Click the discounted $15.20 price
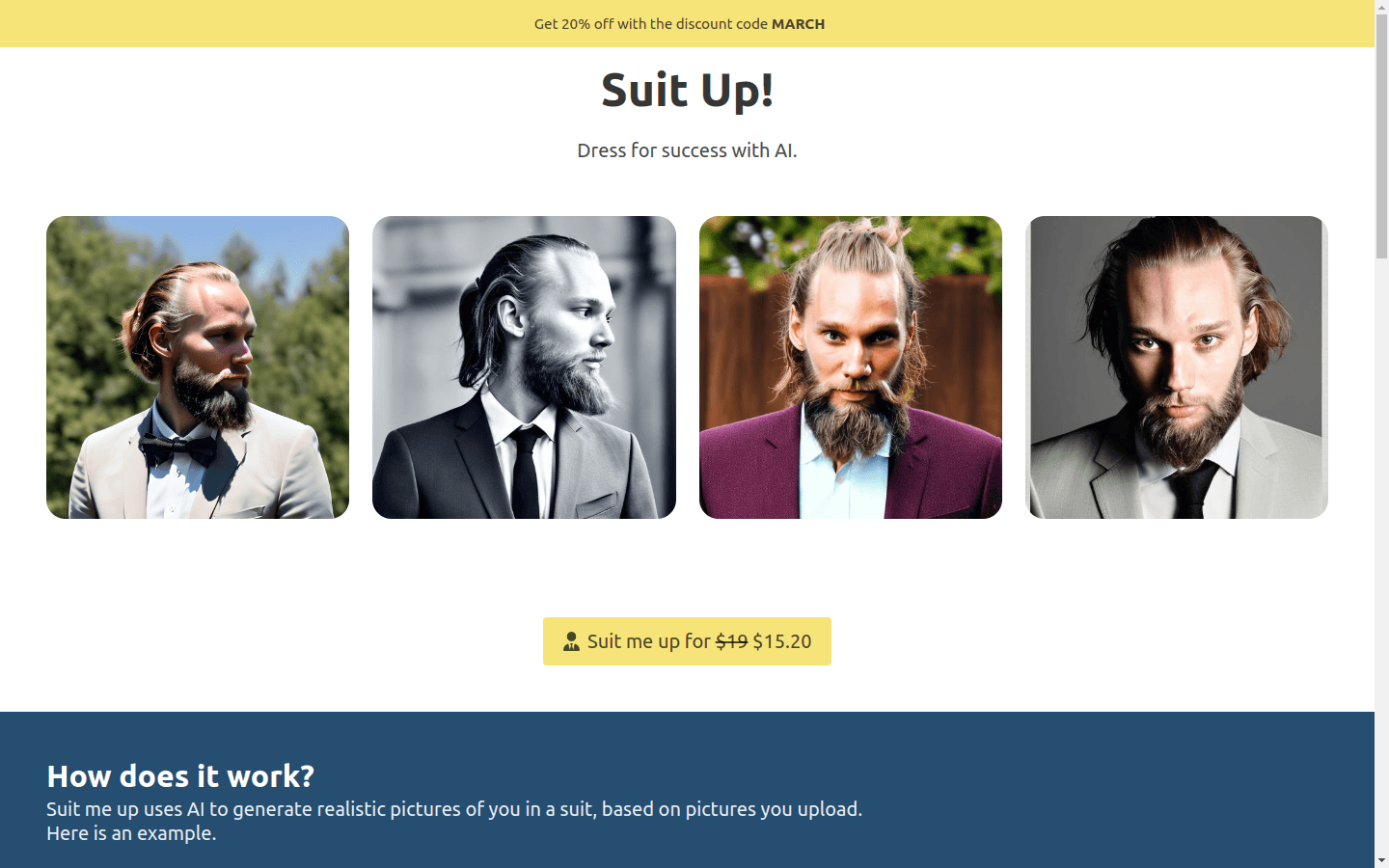The height and width of the screenshot is (868, 1389). (782, 640)
